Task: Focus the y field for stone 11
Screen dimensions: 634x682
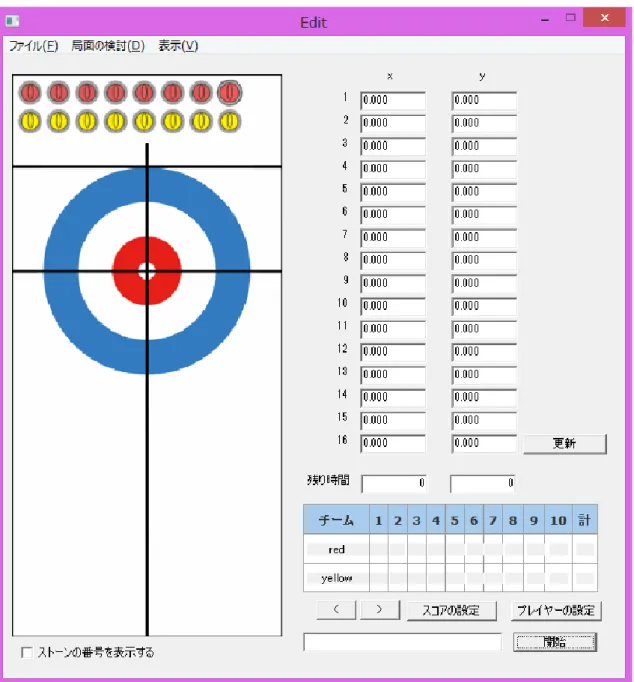Action: point(484,329)
